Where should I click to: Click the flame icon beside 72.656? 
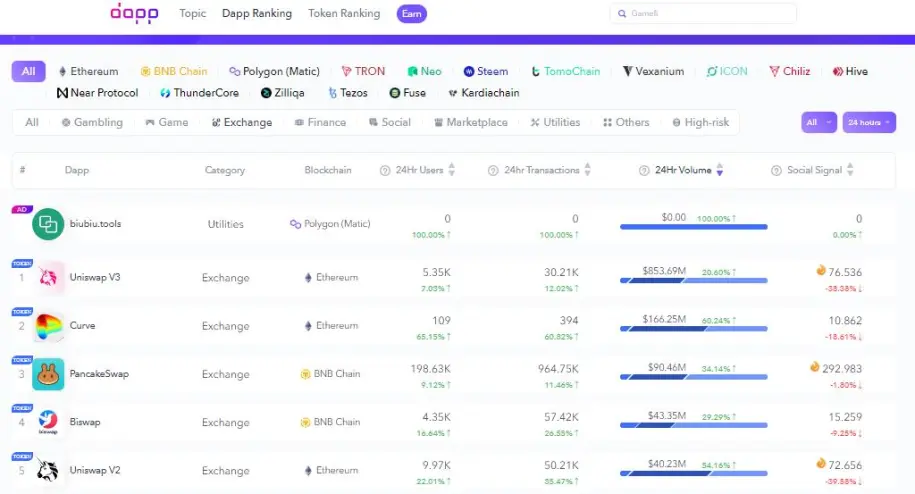click(821, 463)
